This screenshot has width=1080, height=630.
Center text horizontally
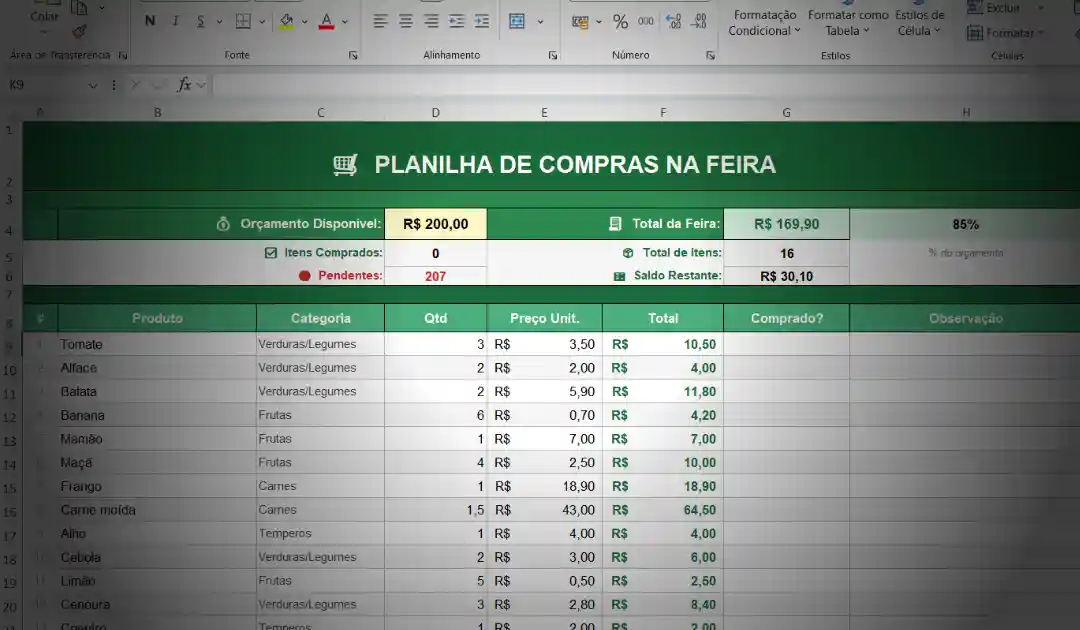point(406,21)
